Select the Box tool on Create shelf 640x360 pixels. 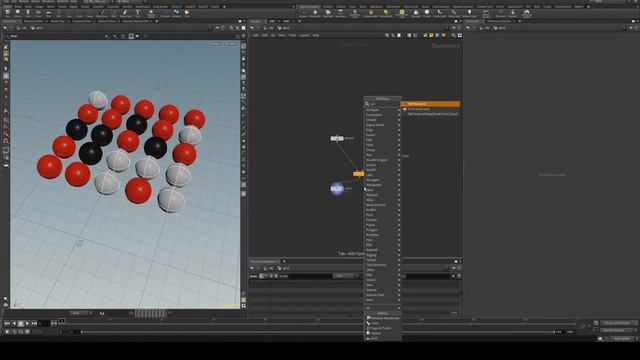pos(7,13)
